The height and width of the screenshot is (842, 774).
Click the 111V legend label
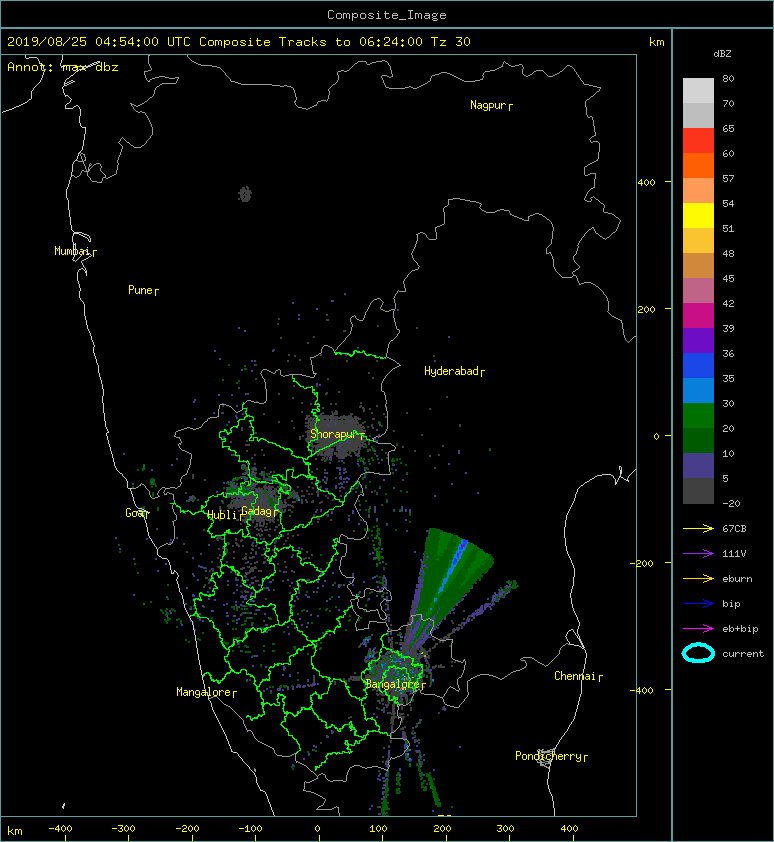pos(734,554)
